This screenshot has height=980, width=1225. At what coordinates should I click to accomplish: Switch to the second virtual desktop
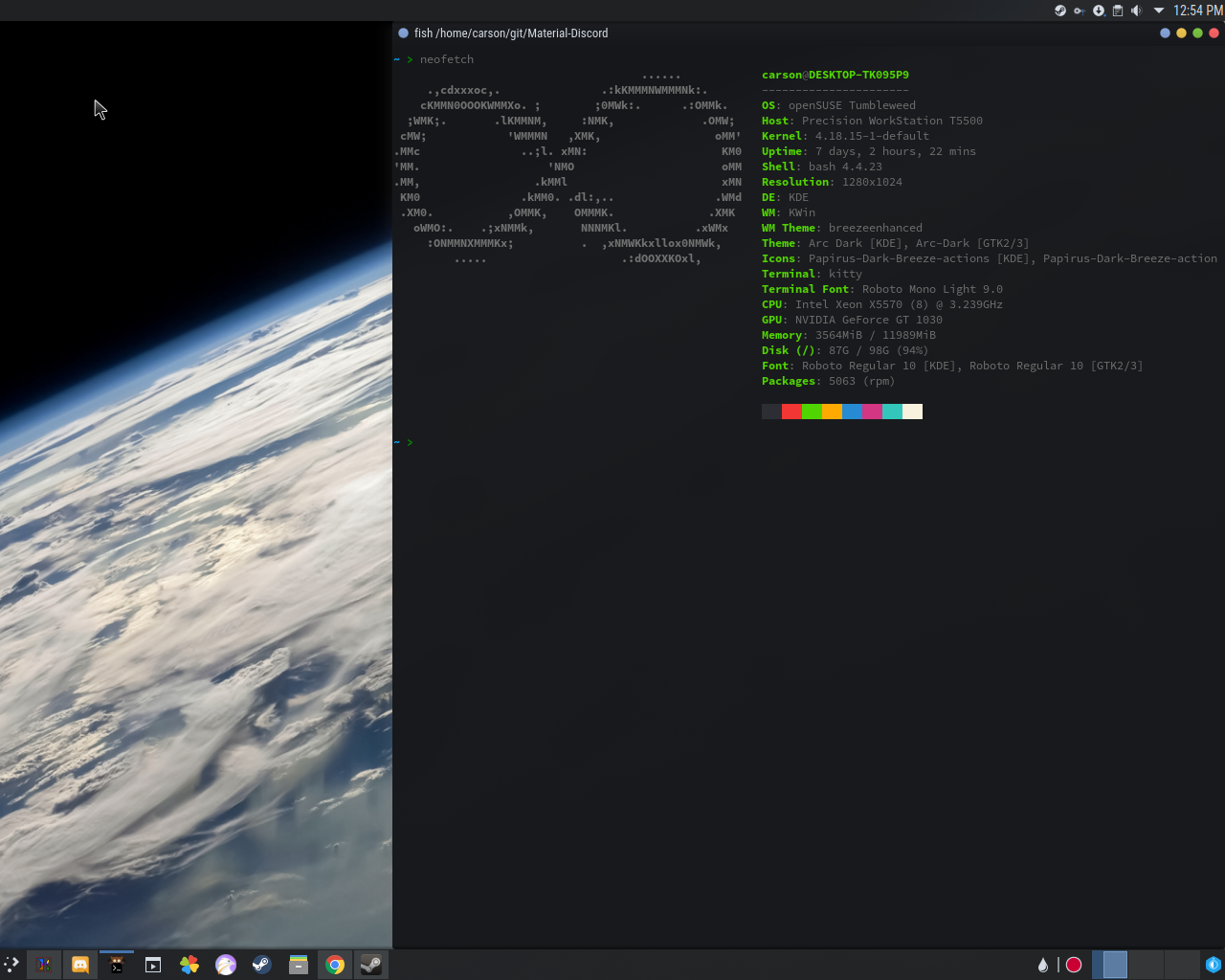coord(1147,965)
